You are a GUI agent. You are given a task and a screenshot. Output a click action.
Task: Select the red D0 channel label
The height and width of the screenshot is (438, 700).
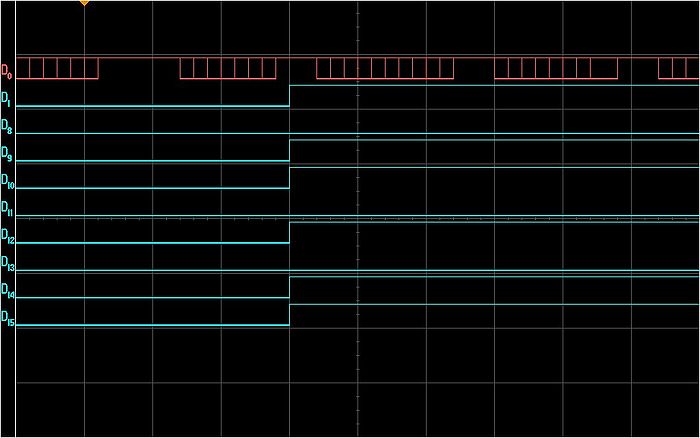click(x=7, y=71)
